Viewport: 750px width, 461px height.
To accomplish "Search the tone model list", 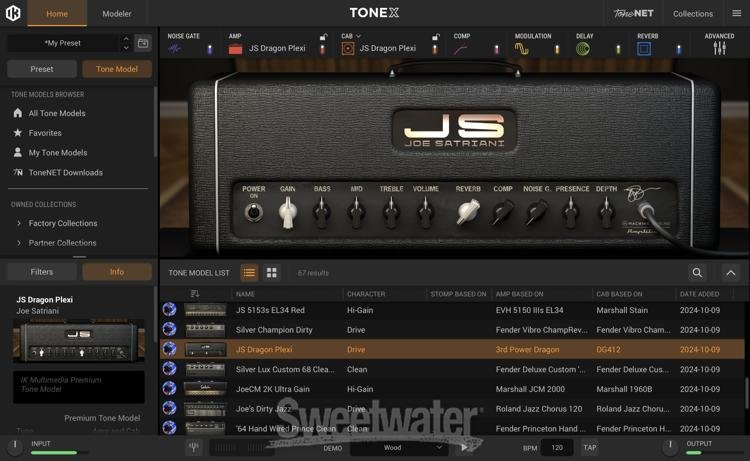I will click(x=697, y=273).
